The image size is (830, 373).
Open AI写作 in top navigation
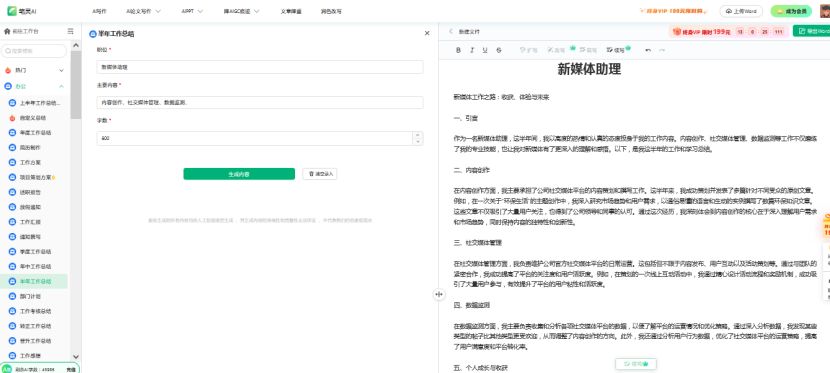coord(99,11)
